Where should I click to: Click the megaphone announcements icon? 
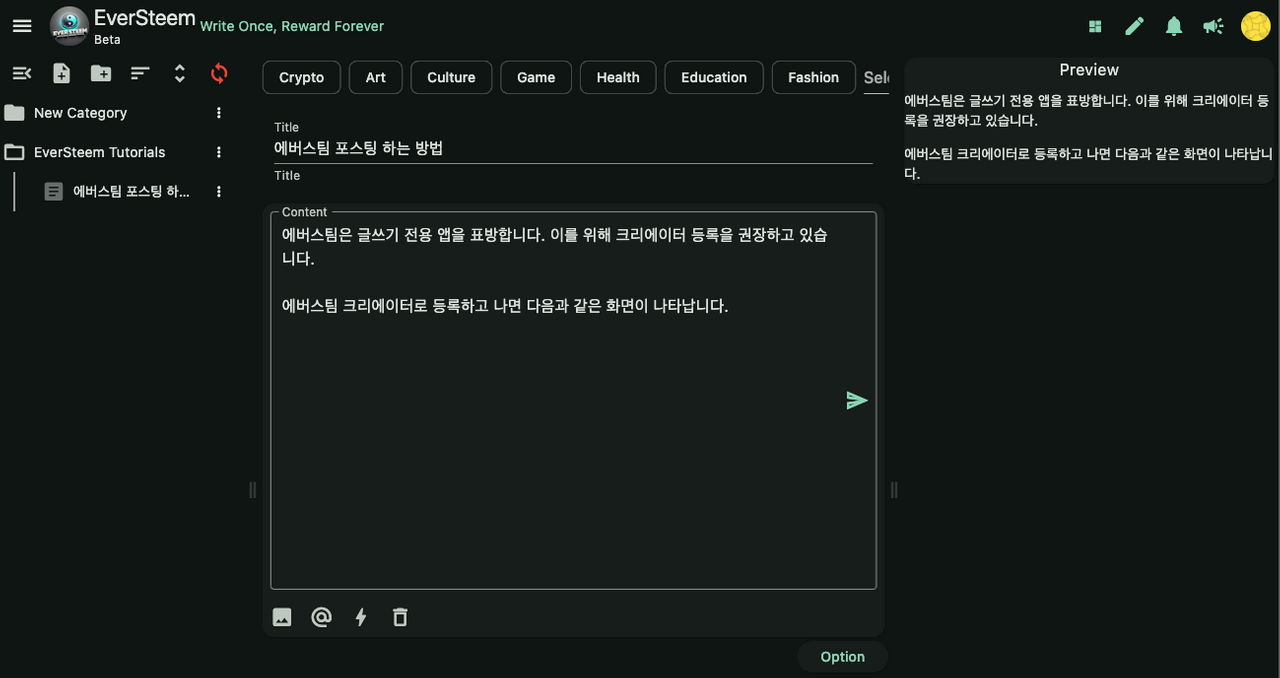[1213, 26]
